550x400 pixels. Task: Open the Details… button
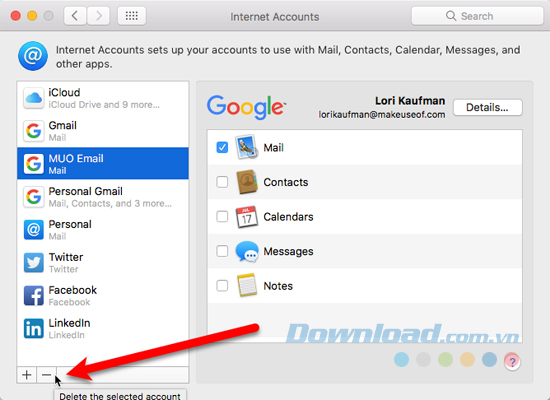(x=488, y=107)
